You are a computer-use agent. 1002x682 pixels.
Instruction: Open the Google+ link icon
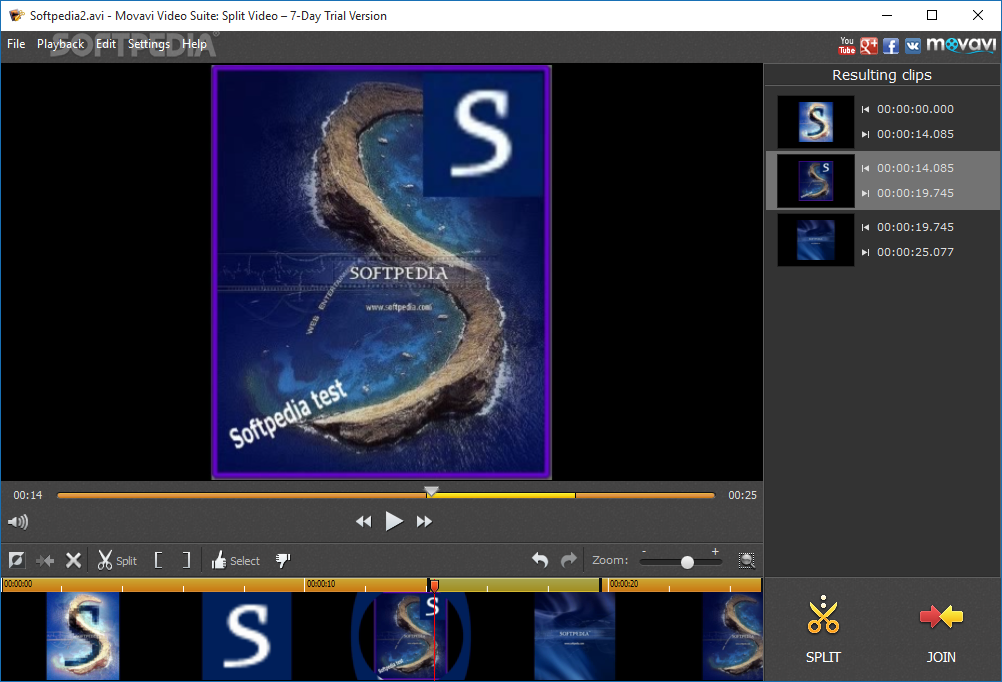[x=868, y=45]
